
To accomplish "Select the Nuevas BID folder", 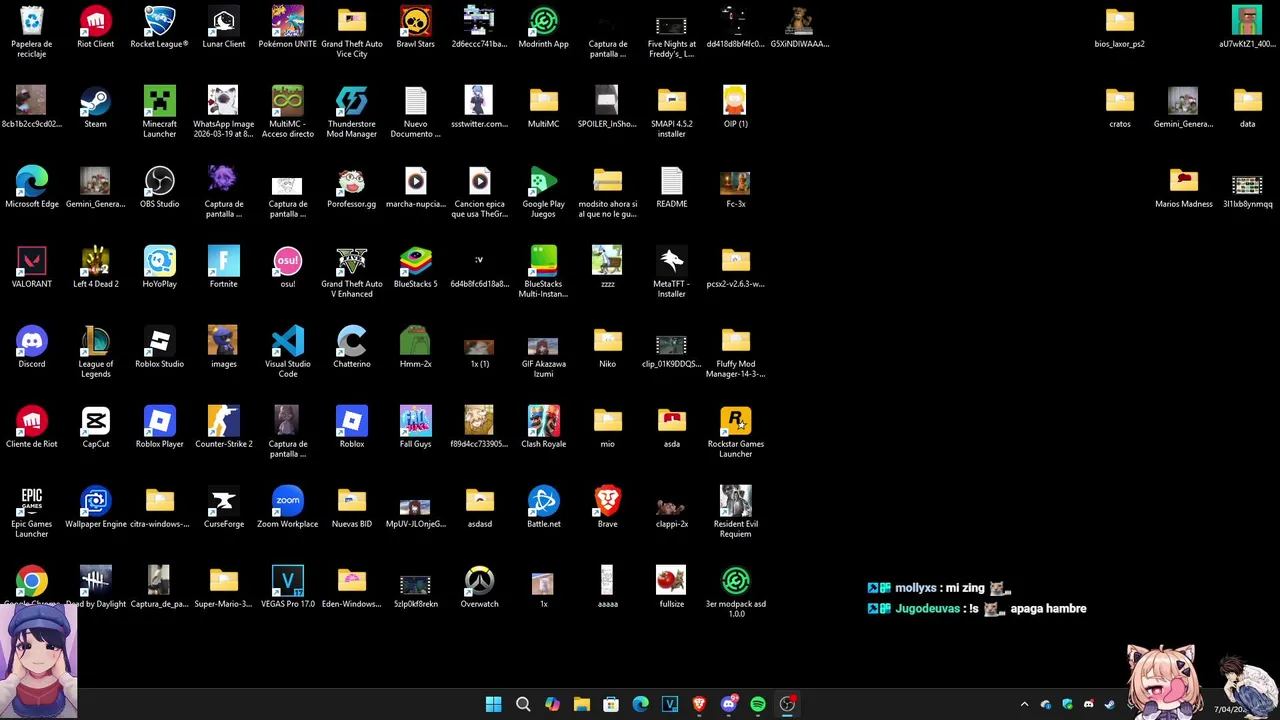I will click(x=351, y=507).
